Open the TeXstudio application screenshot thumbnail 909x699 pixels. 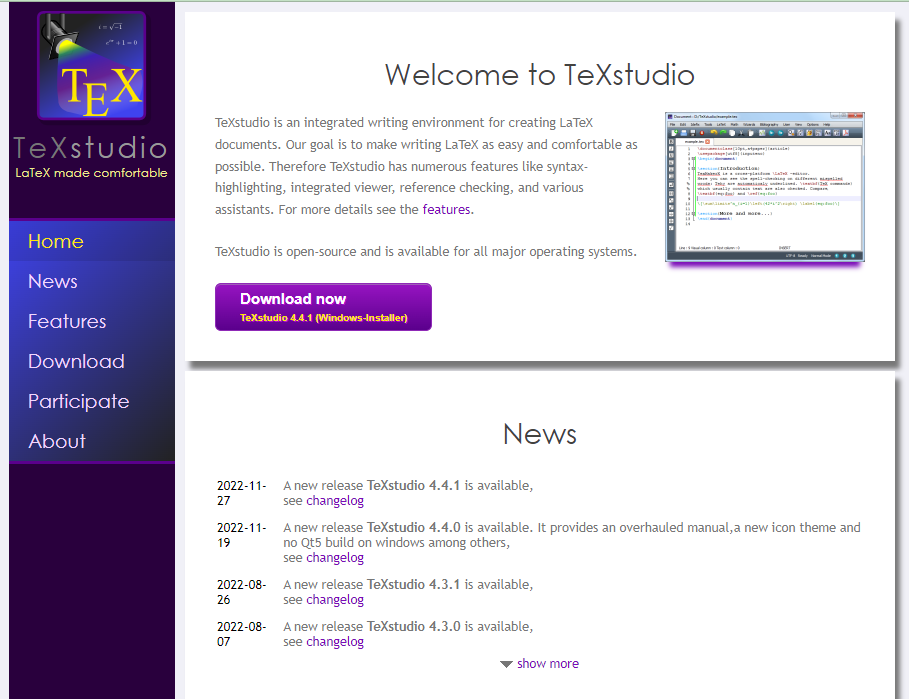pos(765,187)
